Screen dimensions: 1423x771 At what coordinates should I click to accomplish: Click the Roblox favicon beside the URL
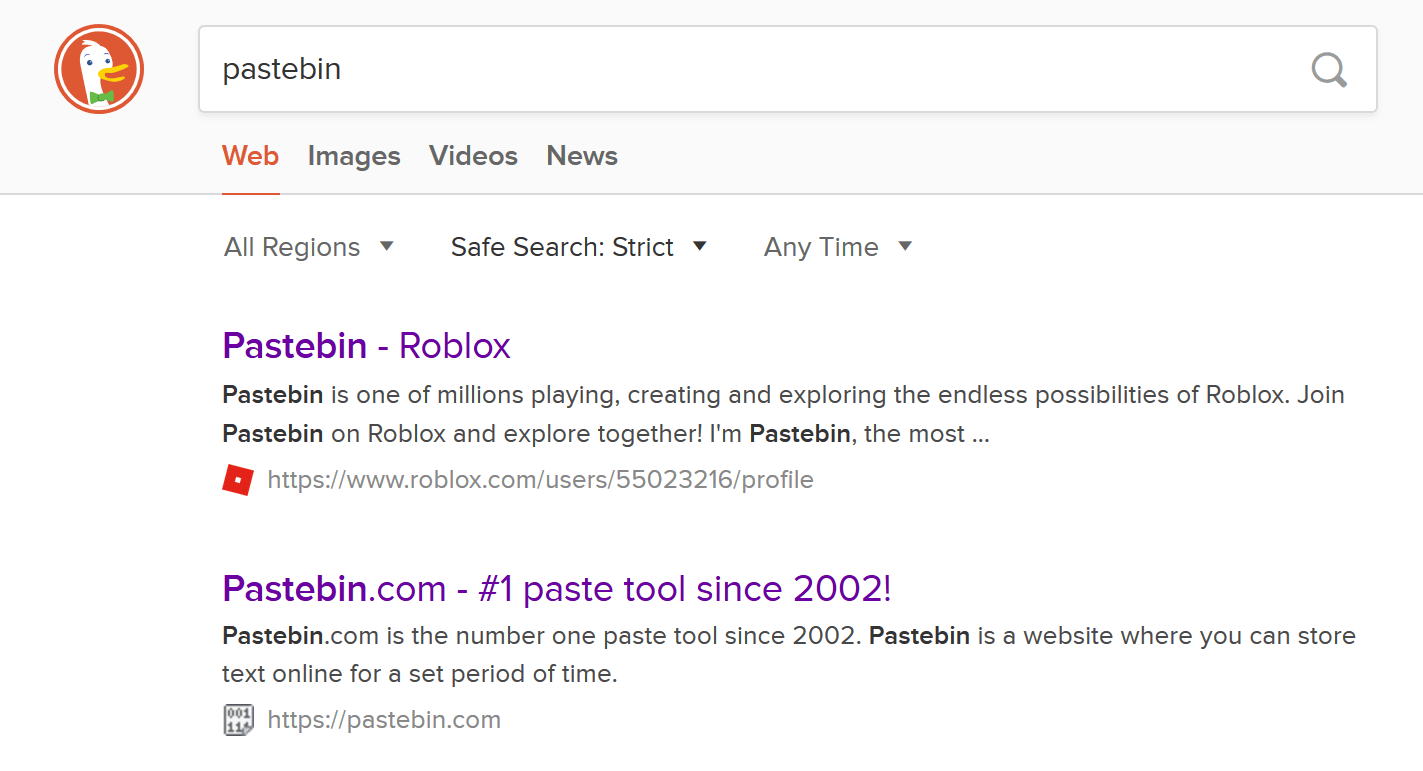(238, 479)
